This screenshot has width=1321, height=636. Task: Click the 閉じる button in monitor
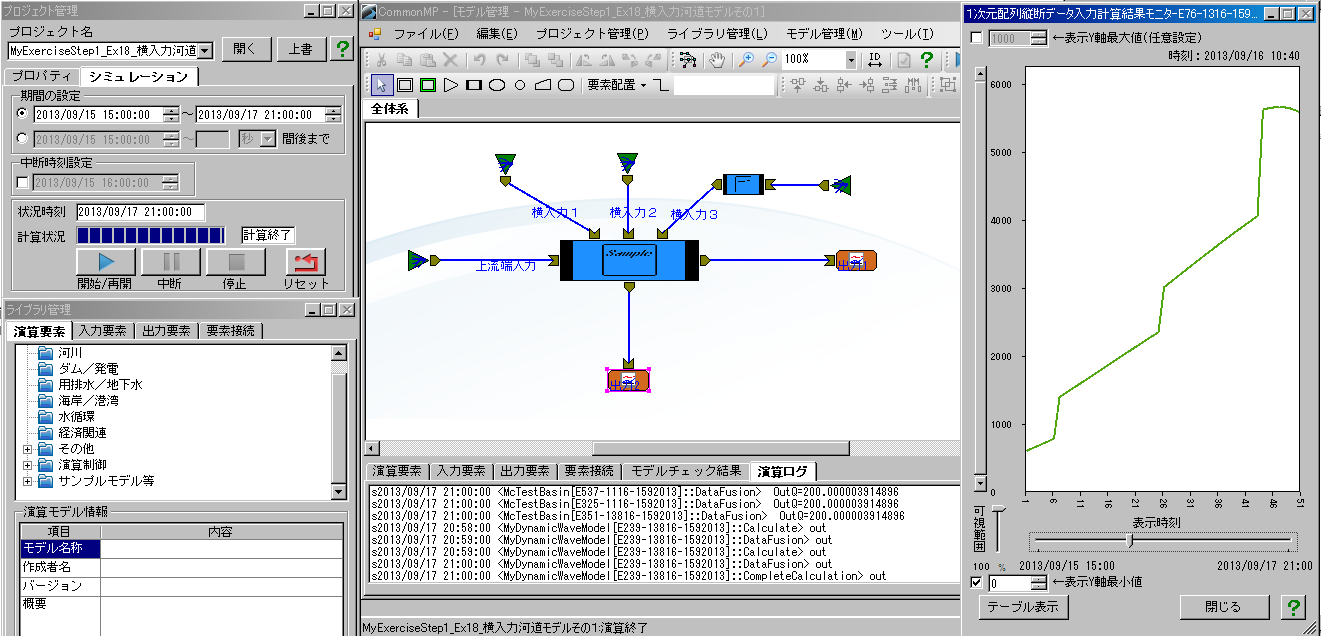(1223, 607)
